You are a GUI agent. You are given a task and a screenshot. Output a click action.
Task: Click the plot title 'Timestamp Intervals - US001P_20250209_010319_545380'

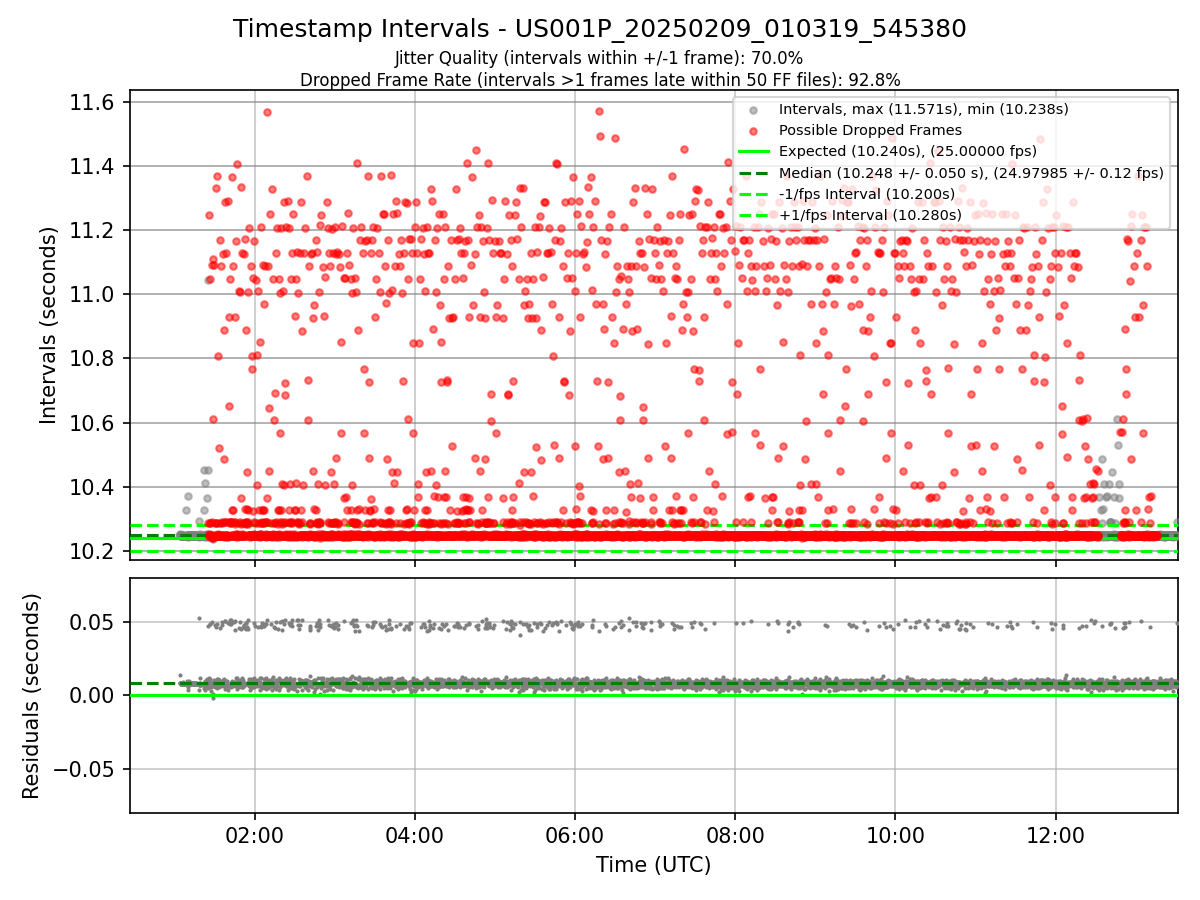pyautogui.click(x=600, y=29)
